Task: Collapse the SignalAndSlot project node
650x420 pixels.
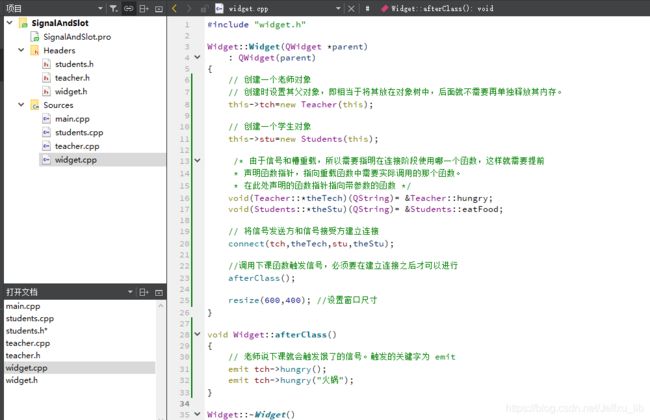Action: (x=10, y=23)
